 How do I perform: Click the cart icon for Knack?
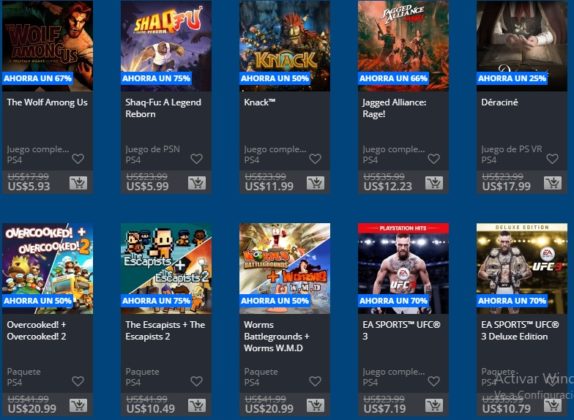click(316, 183)
